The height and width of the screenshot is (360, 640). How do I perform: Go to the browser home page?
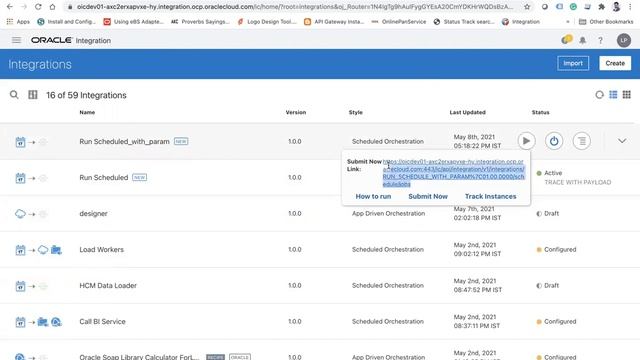pyautogui.click(x=52, y=7)
